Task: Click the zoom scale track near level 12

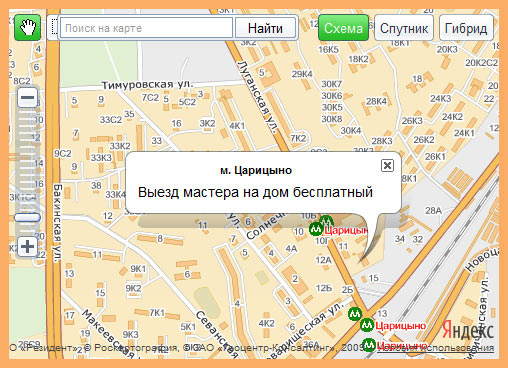Action: tap(27, 137)
